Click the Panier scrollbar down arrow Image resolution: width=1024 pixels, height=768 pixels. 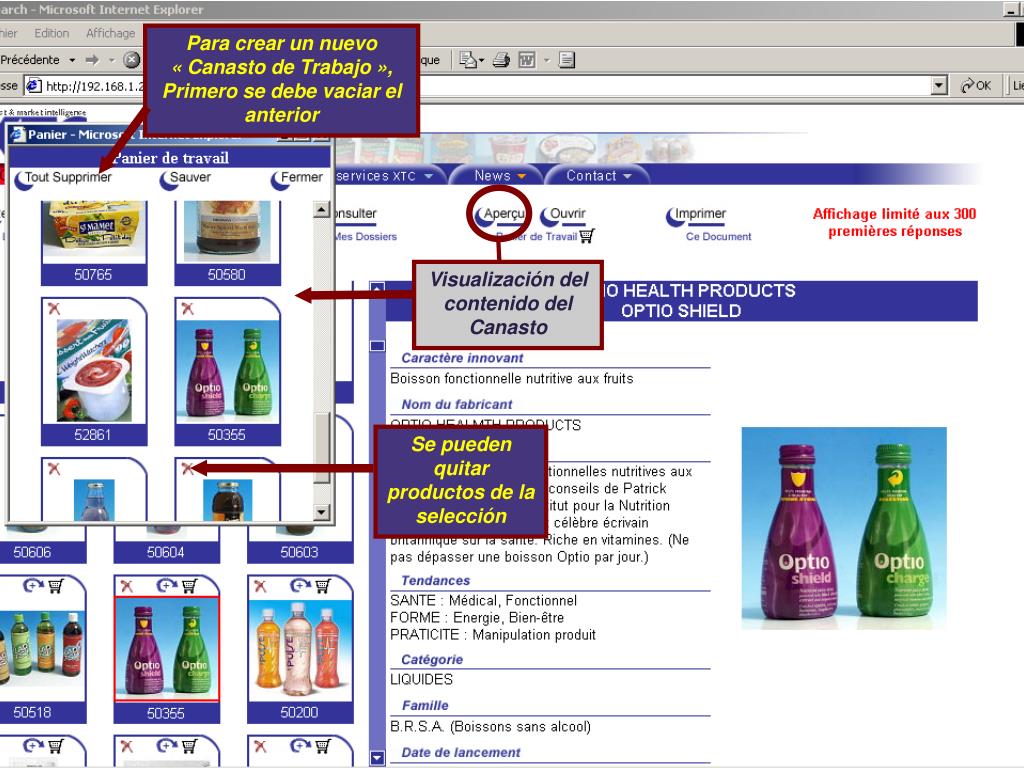click(321, 512)
